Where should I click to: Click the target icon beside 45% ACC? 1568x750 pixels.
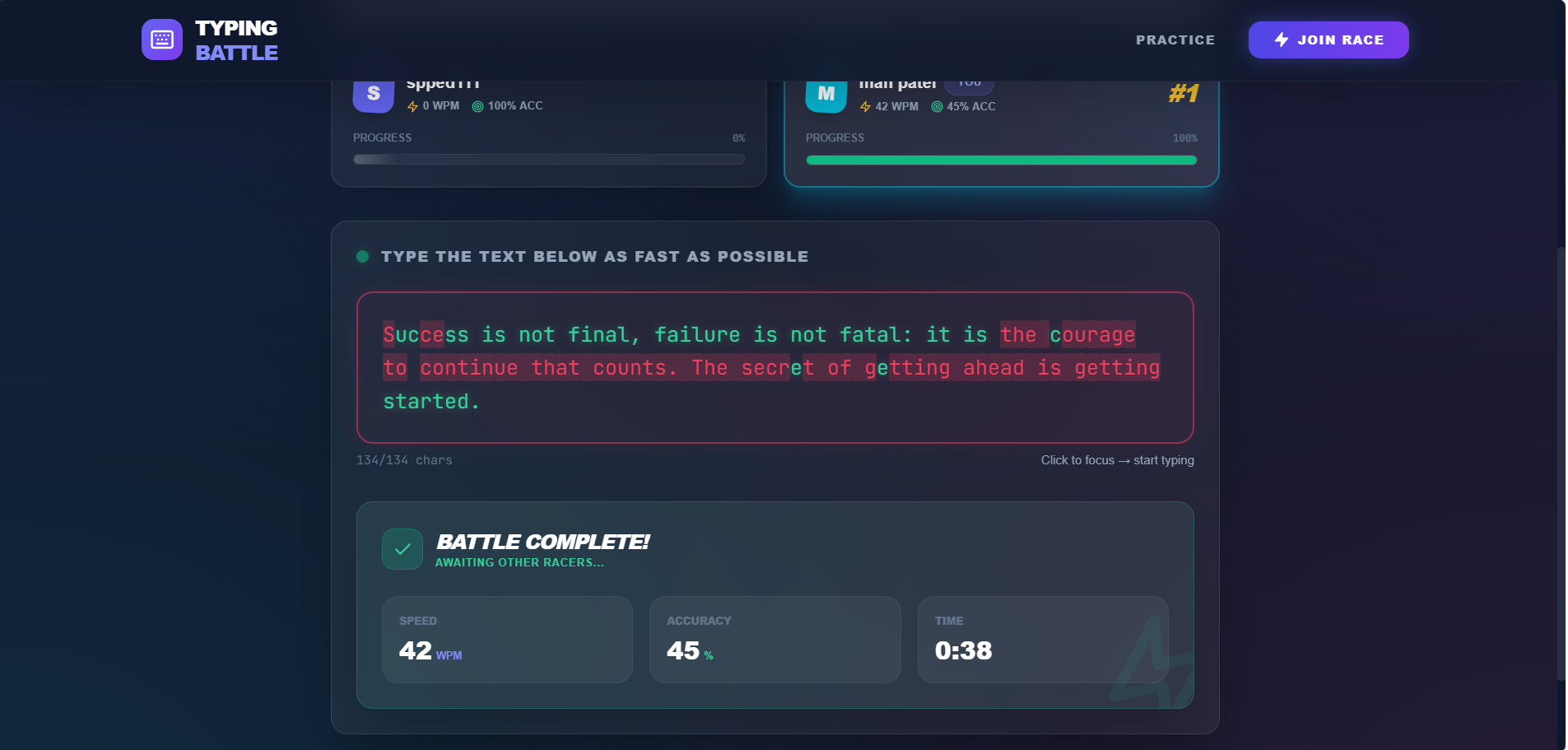point(937,106)
